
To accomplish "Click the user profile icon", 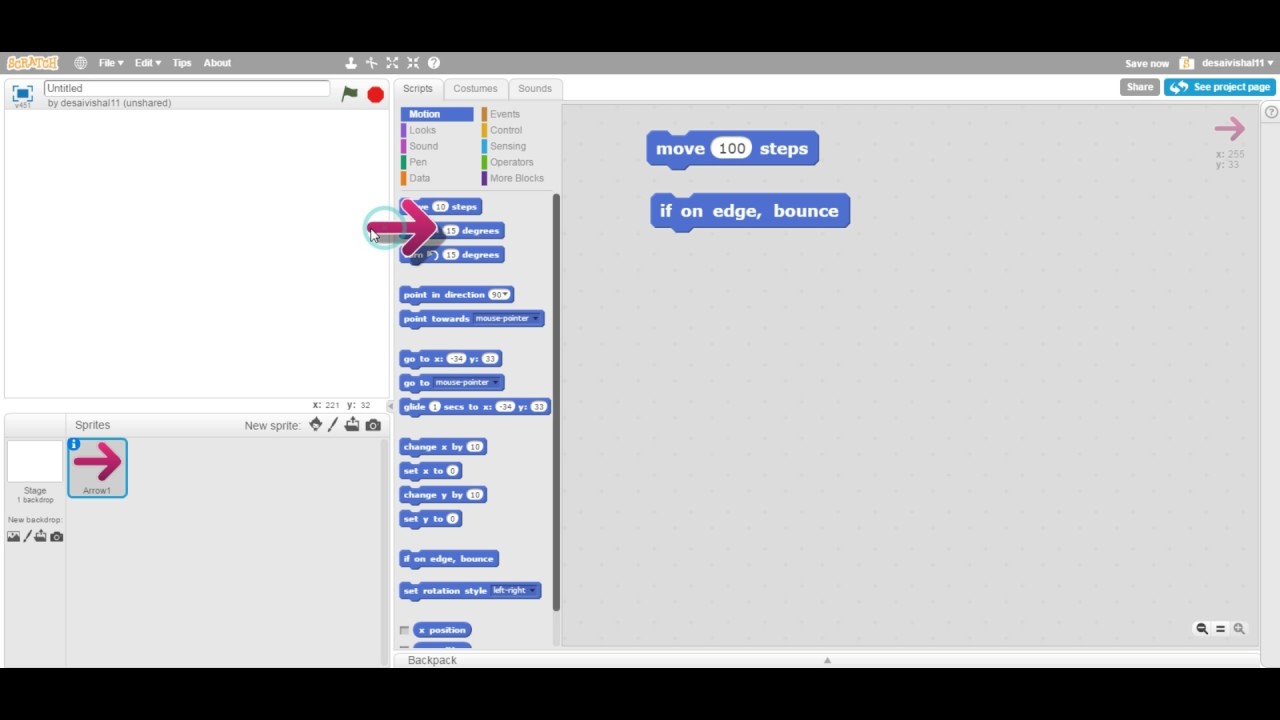I will point(1187,63).
